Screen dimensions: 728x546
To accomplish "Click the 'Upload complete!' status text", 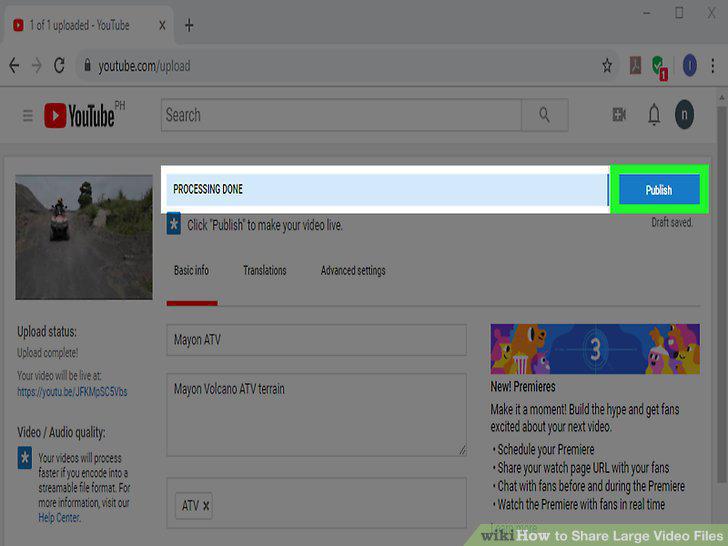I will 47,353.
